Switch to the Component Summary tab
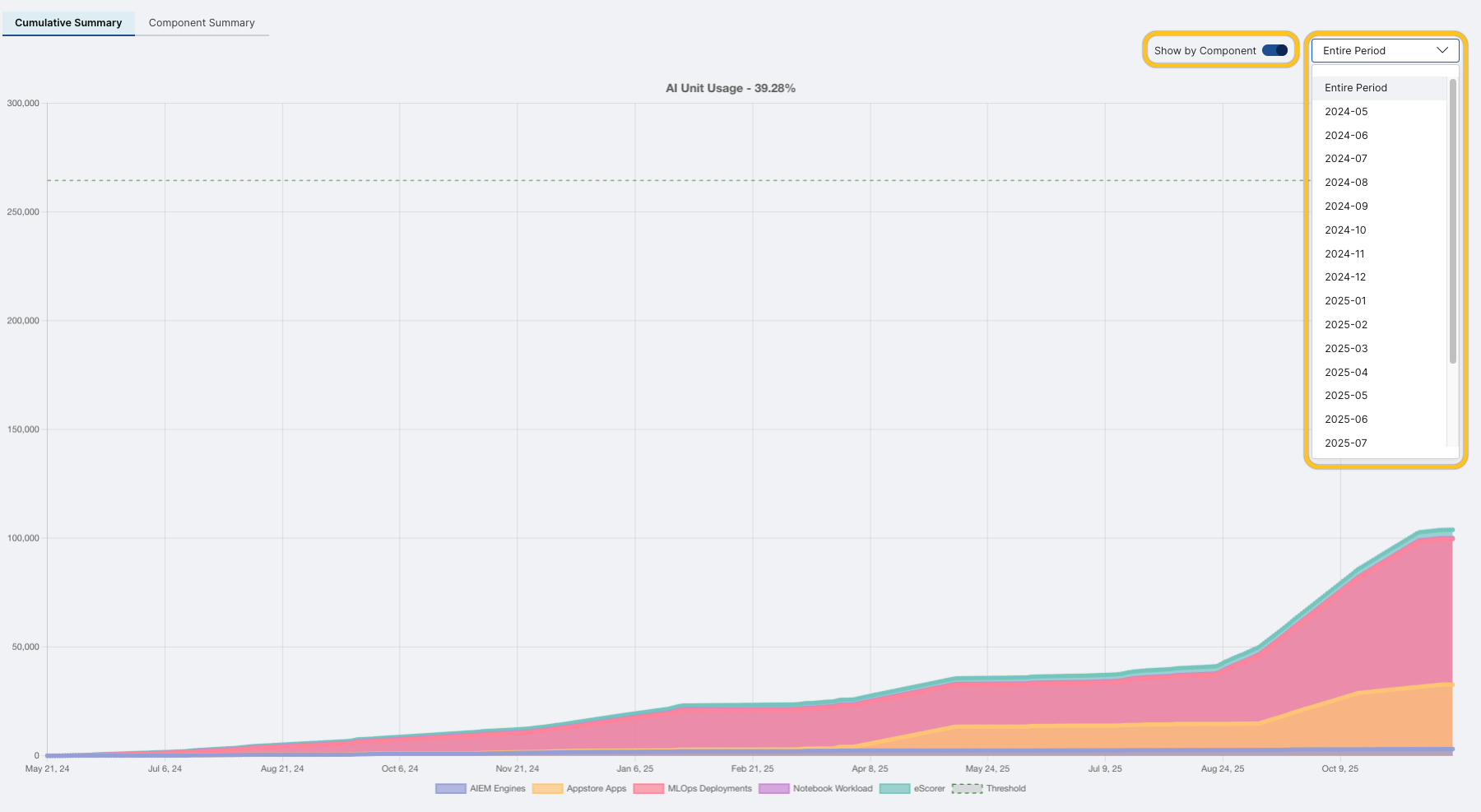The width and height of the screenshot is (1481, 812). pyautogui.click(x=202, y=22)
